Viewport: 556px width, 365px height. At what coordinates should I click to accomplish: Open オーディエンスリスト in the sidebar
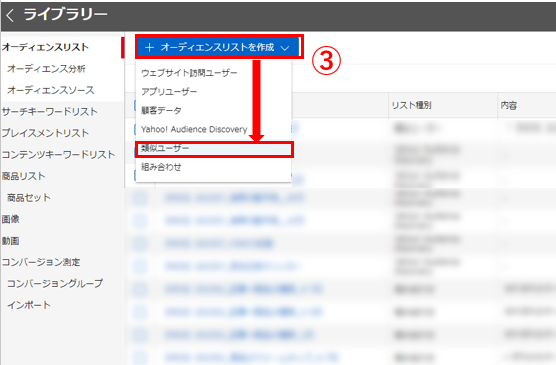tap(45, 47)
